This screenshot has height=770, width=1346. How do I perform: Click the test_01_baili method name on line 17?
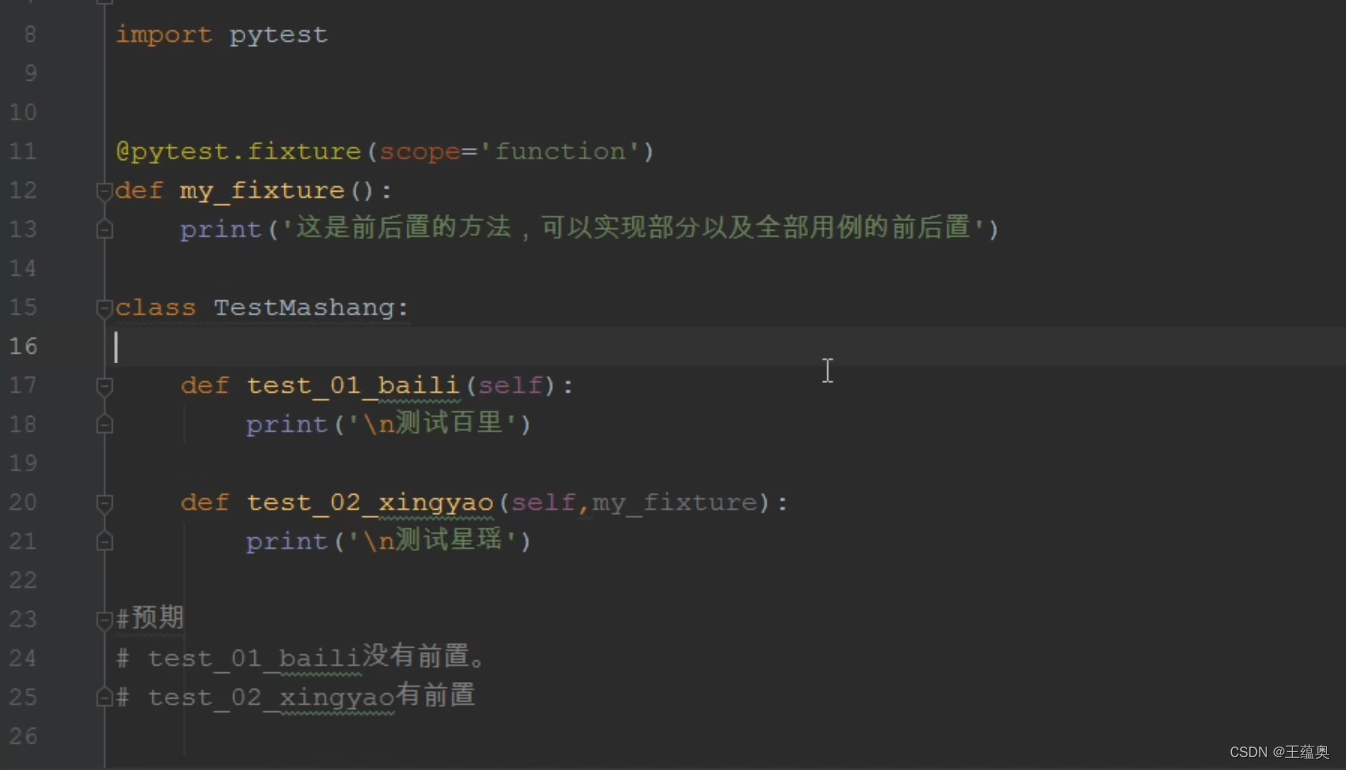click(x=352, y=386)
